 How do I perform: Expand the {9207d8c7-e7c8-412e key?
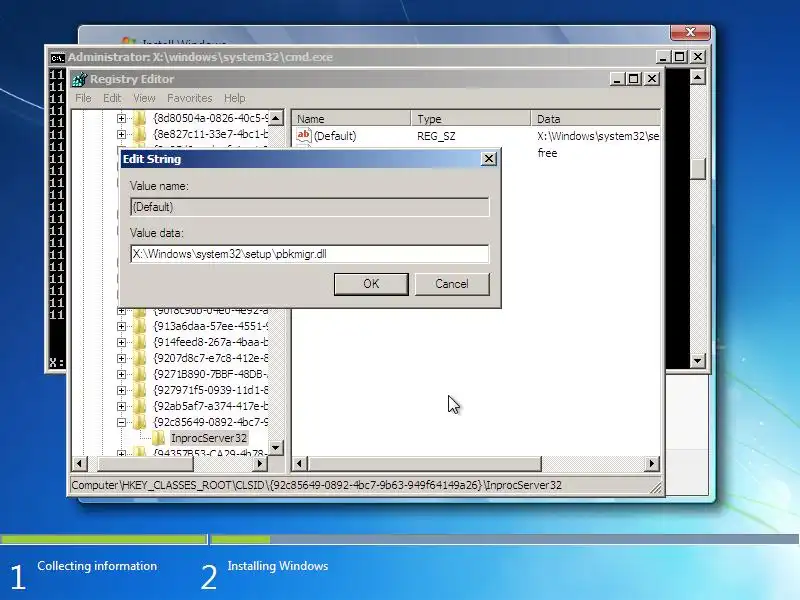(121, 358)
